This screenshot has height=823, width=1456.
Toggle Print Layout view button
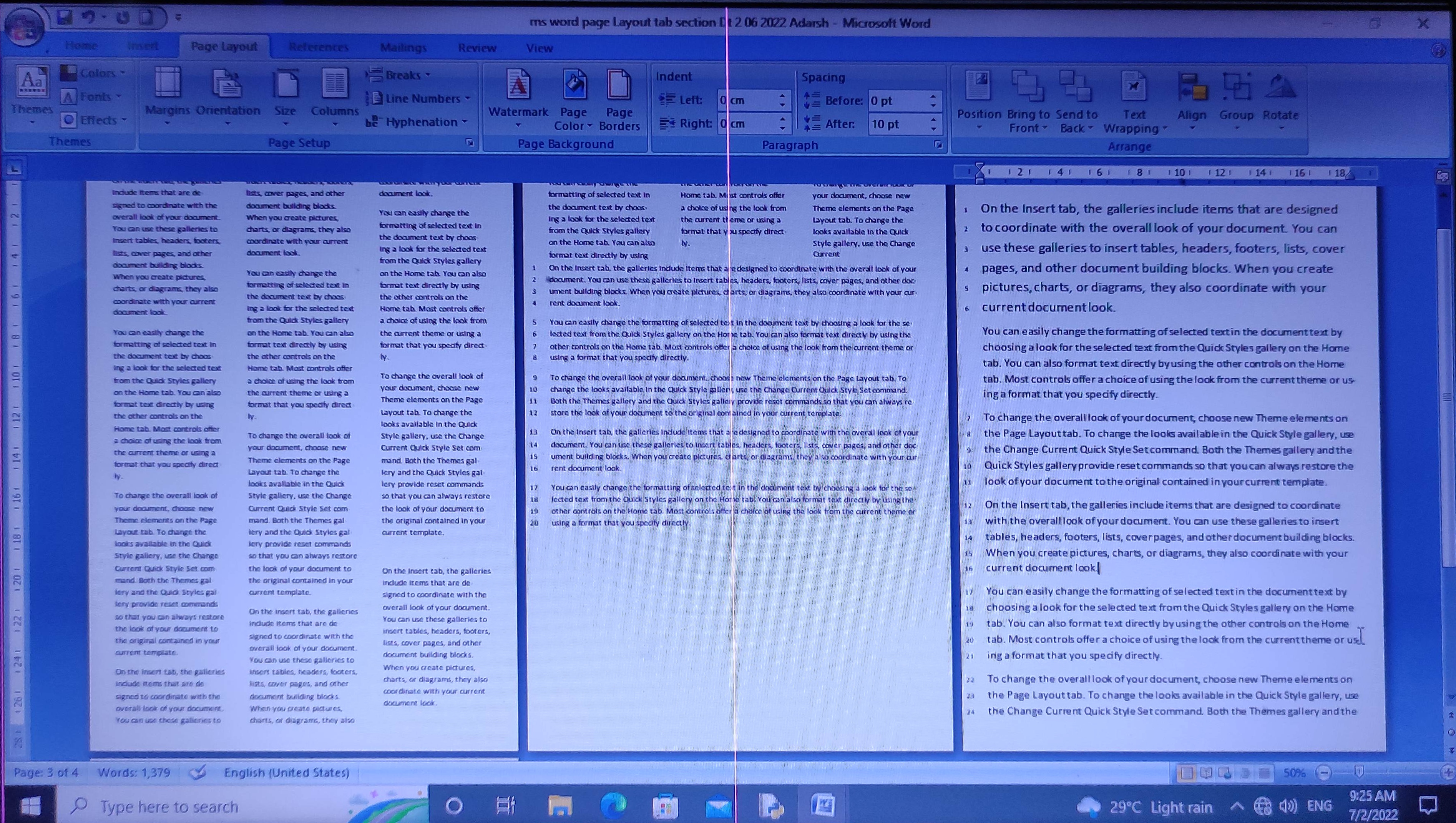tap(1186, 773)
